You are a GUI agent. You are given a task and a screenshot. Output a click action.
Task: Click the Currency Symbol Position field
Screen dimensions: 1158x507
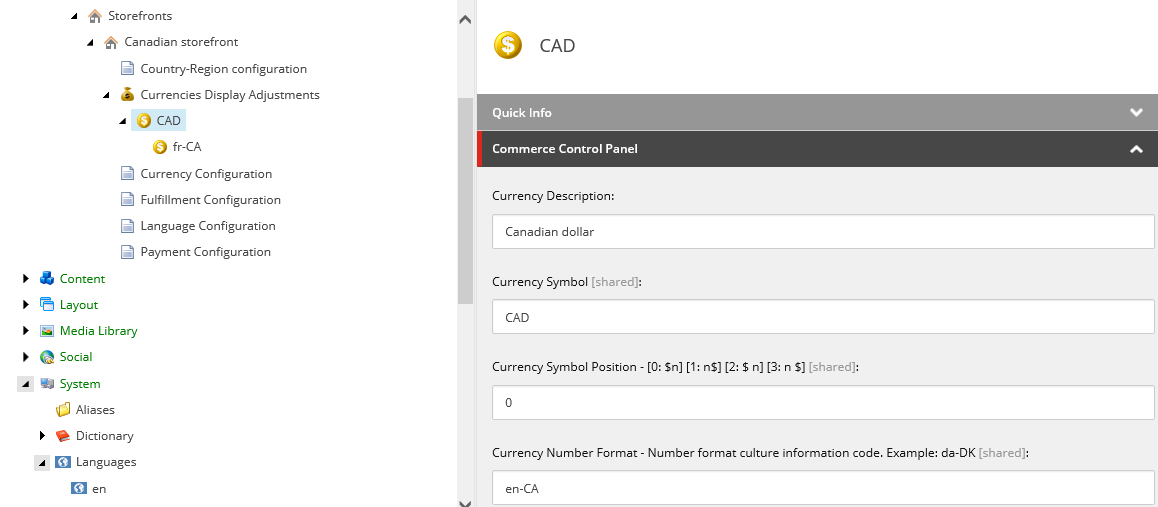pyautogui.click(x=823, y=403)
